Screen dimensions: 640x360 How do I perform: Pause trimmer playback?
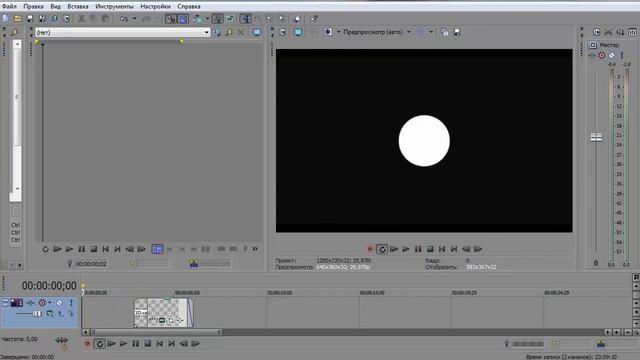pyautogui.click(x=82, y=249)
